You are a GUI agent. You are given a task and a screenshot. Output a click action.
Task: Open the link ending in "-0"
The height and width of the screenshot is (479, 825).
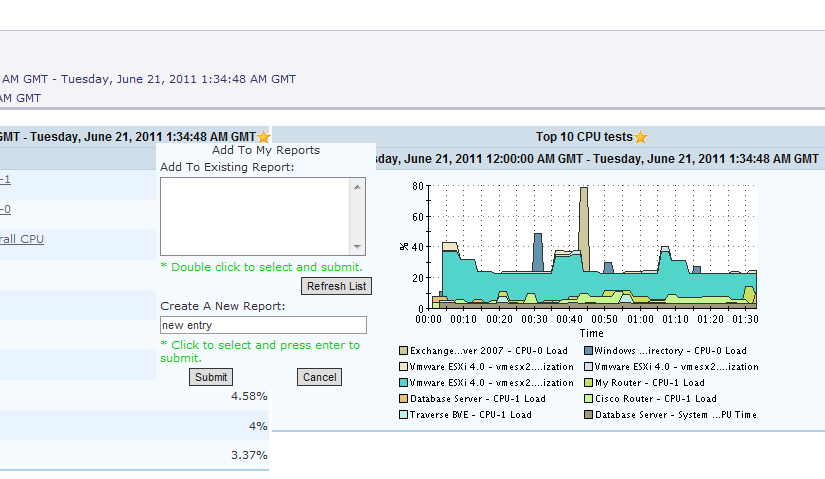tap(5, 209)
